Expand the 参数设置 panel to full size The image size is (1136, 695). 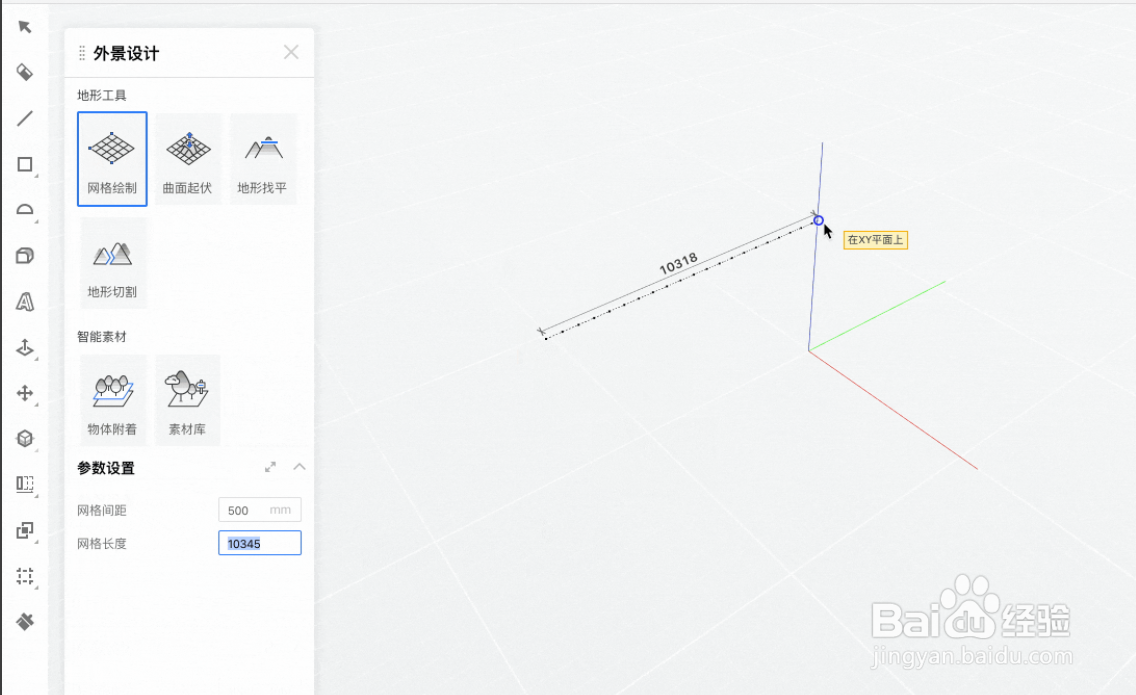point(270,467)
